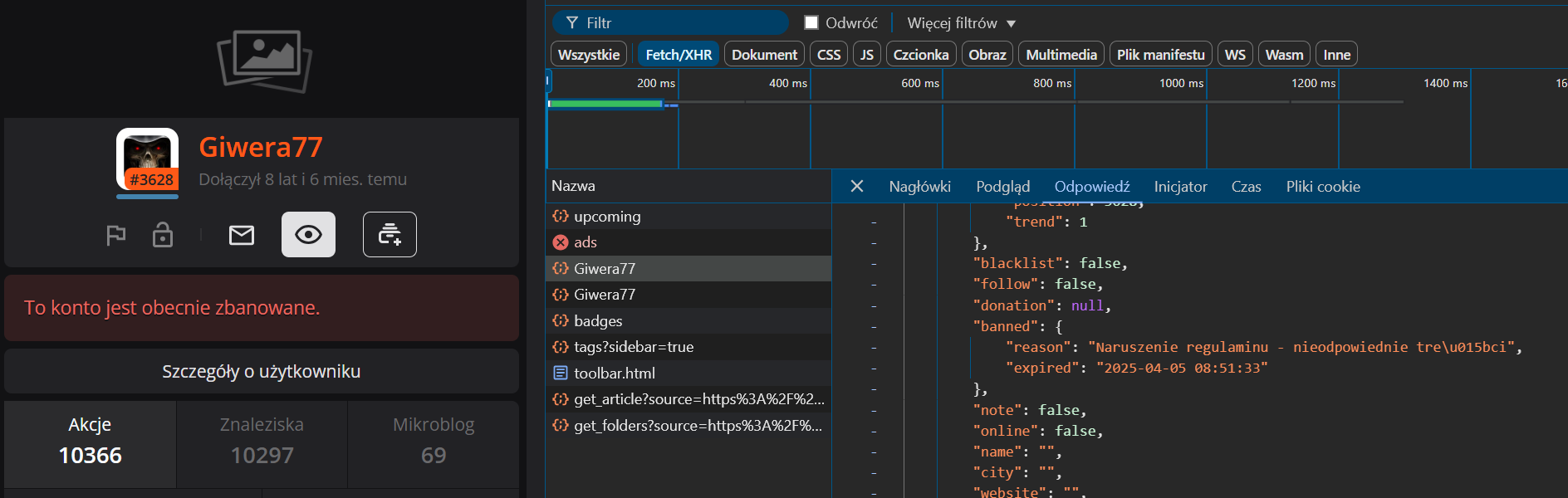Open the Pliki cookie tab
This screenshot has width=1568, height=498.
click(1322, 187)
